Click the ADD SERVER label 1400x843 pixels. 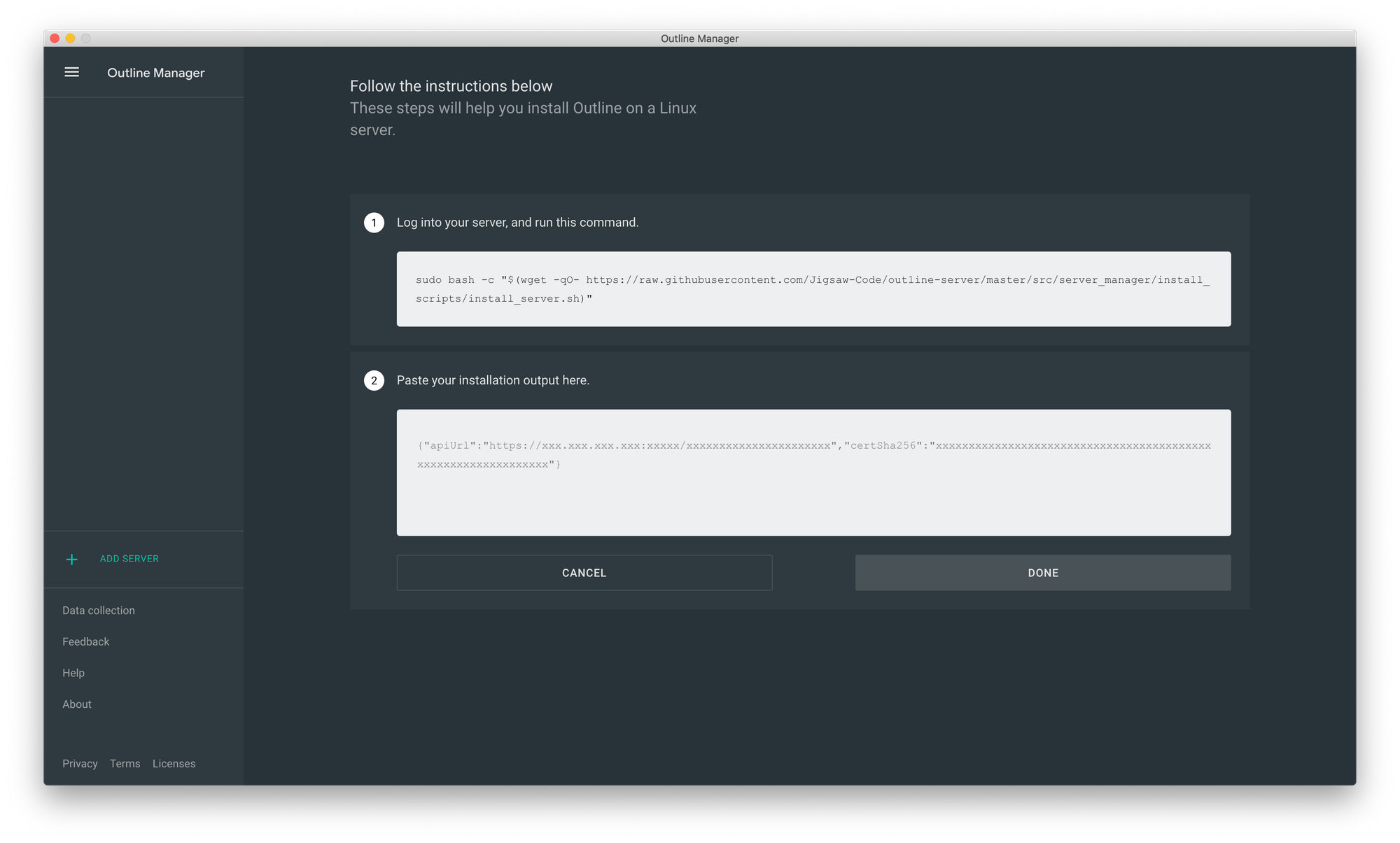tap(129, 559)
